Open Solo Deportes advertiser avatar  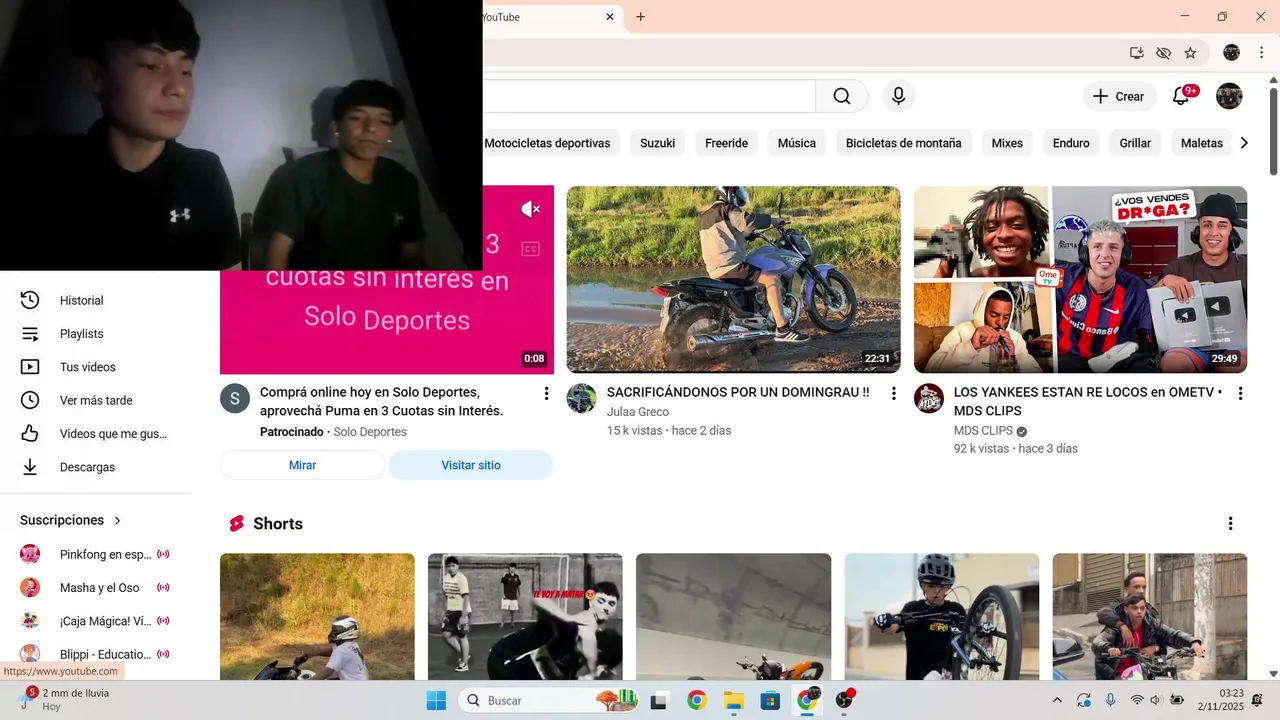[x=235, y=398]
